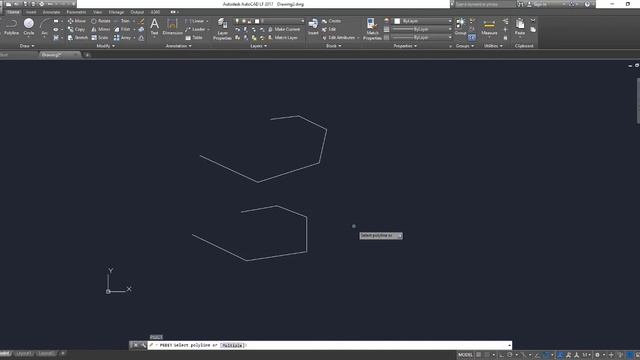Viewport: 640px width, 360px height.
Task: Open the object color ByLayer dropdown
Action: click(x=422, y=21)
